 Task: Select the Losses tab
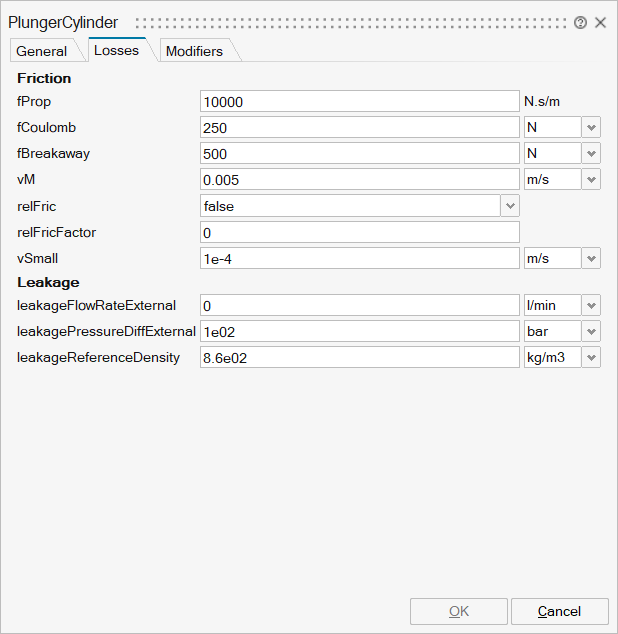pos(116,50)
